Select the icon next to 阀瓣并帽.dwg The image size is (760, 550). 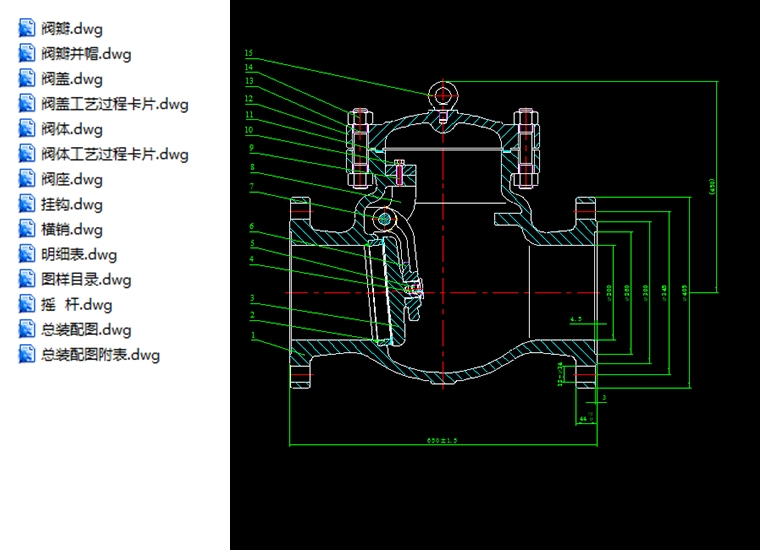(x=27, y=53)
